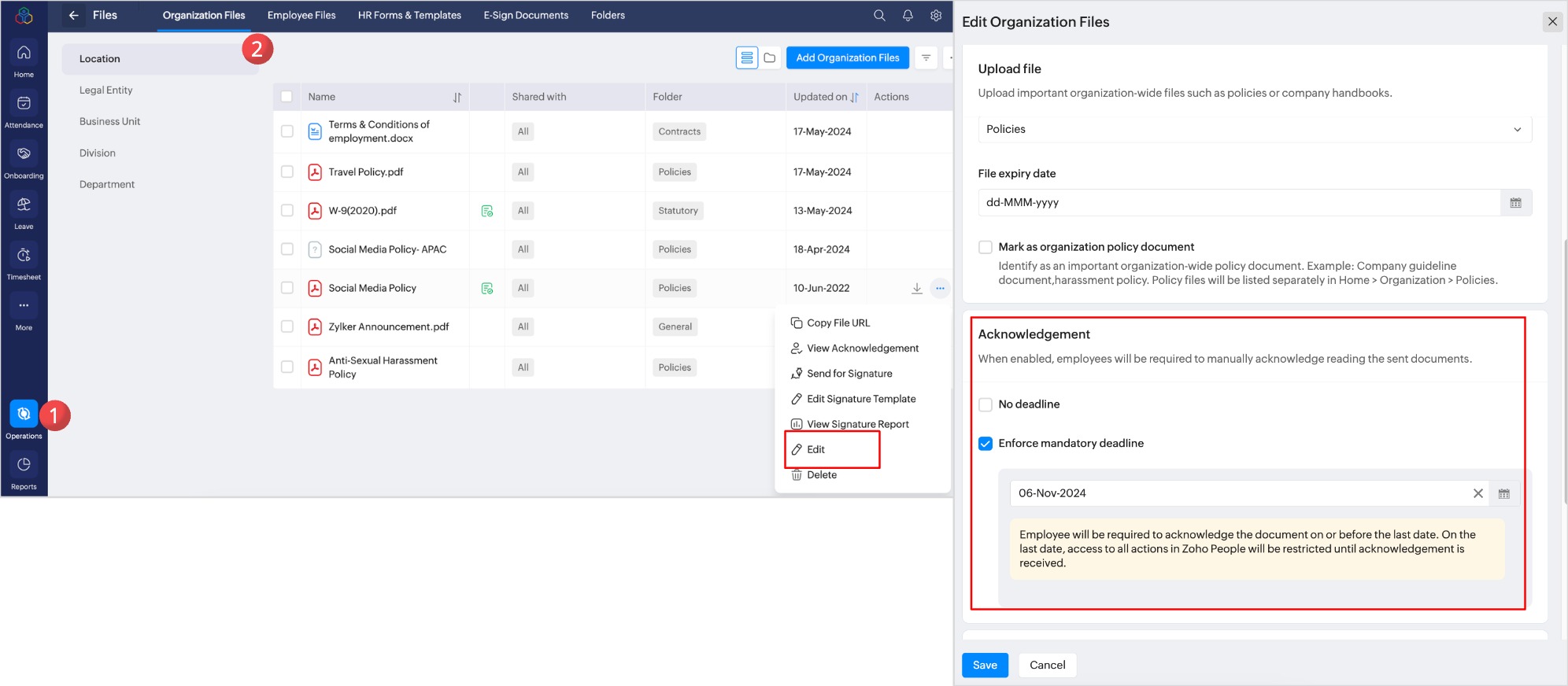Open notifications bell

click(908, 15)
